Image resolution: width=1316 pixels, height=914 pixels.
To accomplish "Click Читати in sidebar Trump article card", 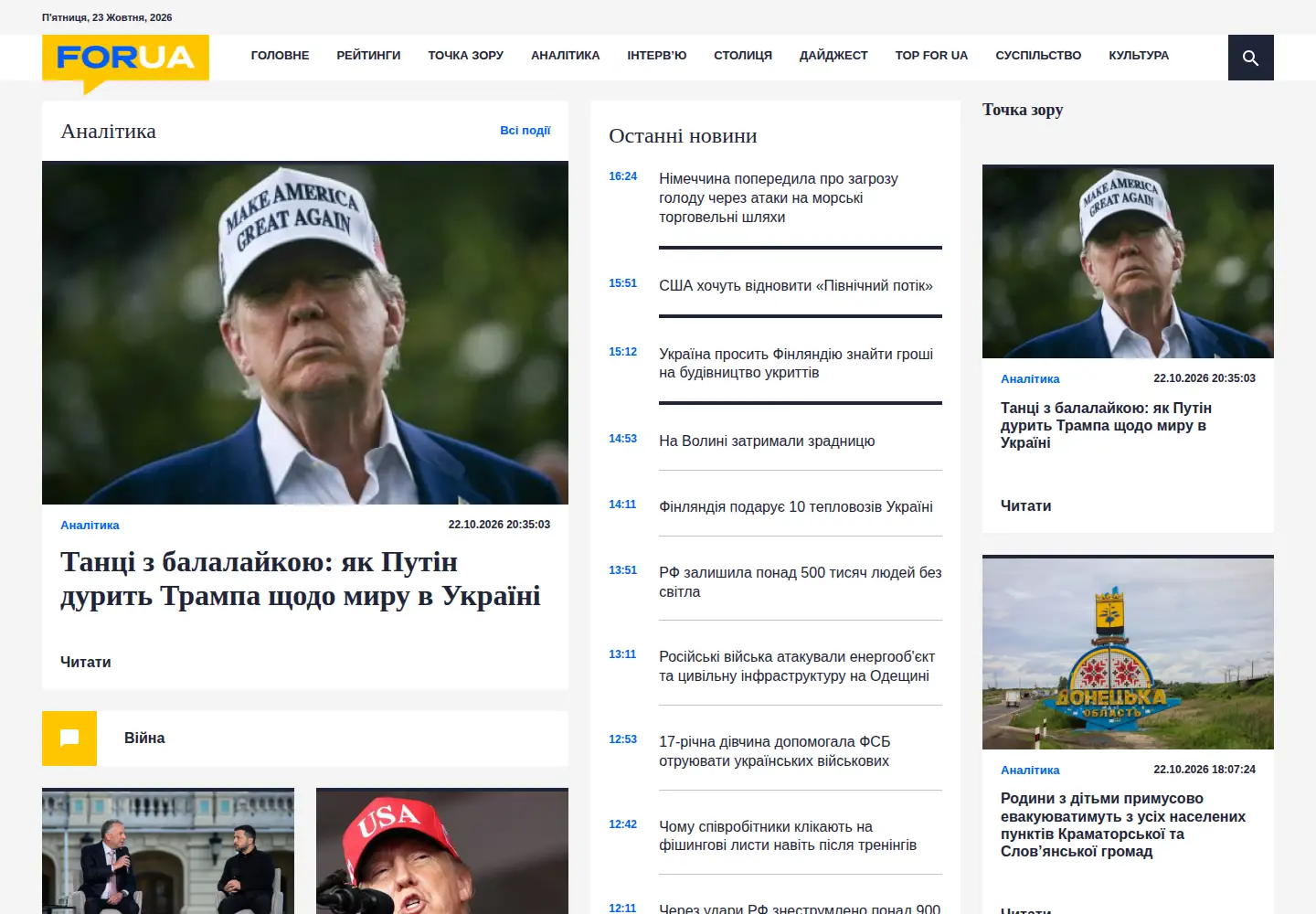I will pos(1026,506).
